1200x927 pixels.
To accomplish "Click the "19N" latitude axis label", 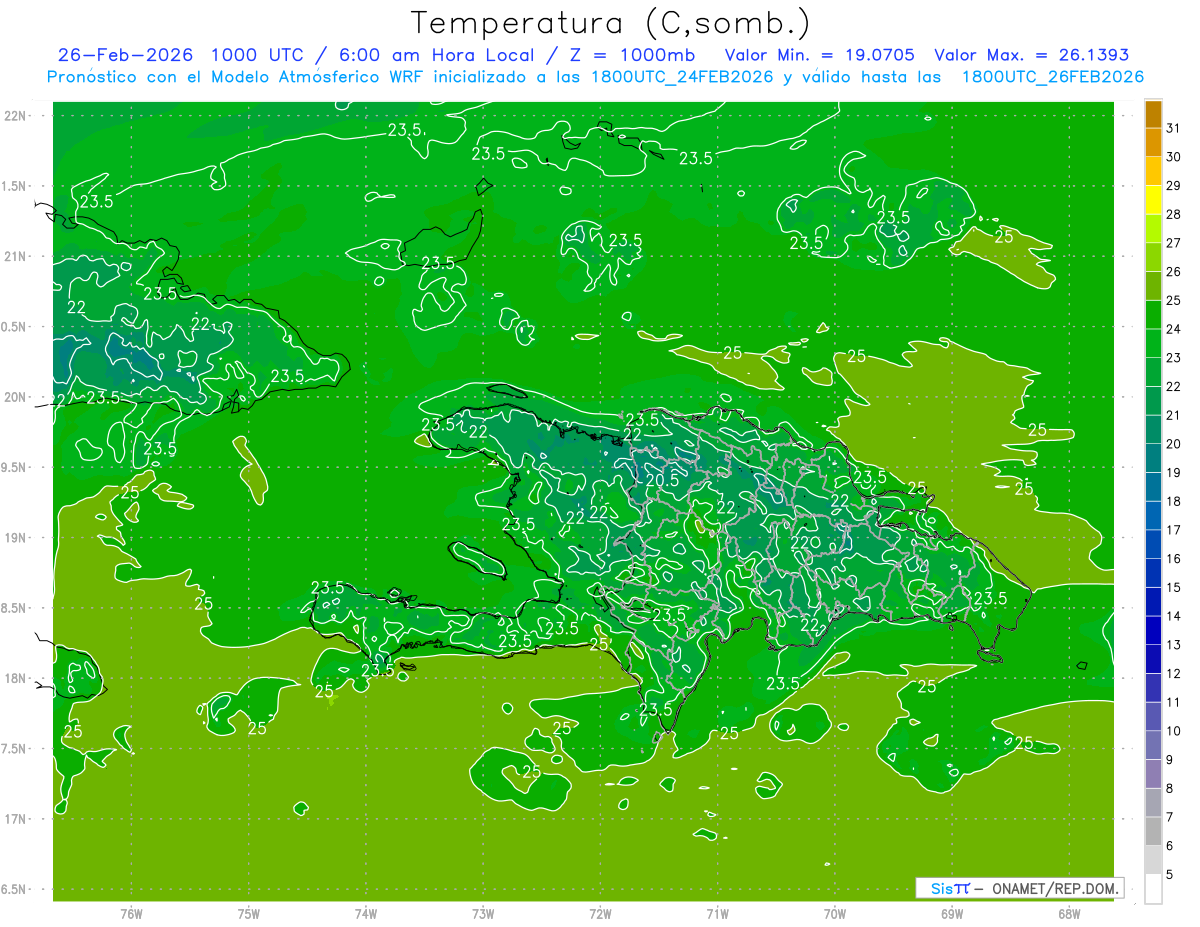I will click(x=15, y=538).
